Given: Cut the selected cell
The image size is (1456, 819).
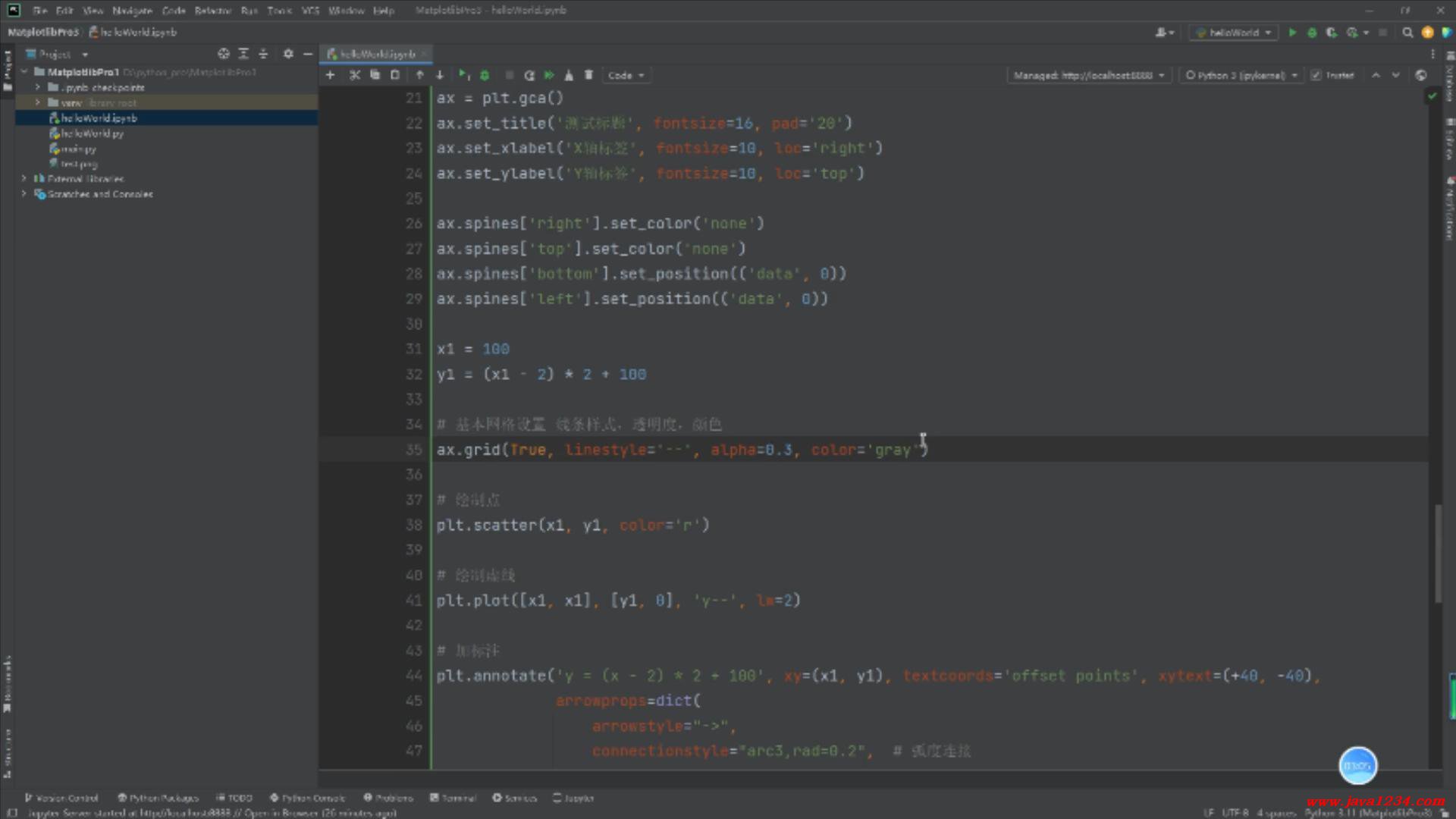Looking at the screenshot, I should click(x=354, y=75).
